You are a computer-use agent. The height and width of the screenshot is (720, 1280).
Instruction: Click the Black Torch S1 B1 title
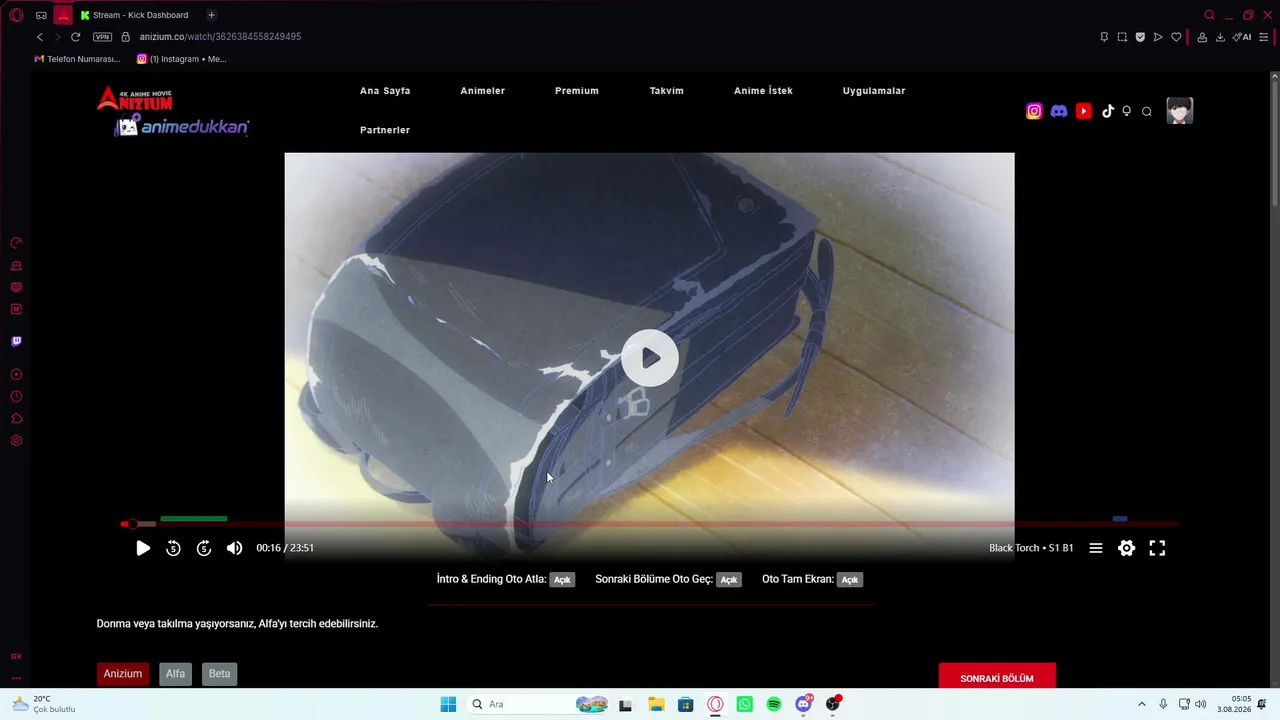click(x=1031, y=548)
